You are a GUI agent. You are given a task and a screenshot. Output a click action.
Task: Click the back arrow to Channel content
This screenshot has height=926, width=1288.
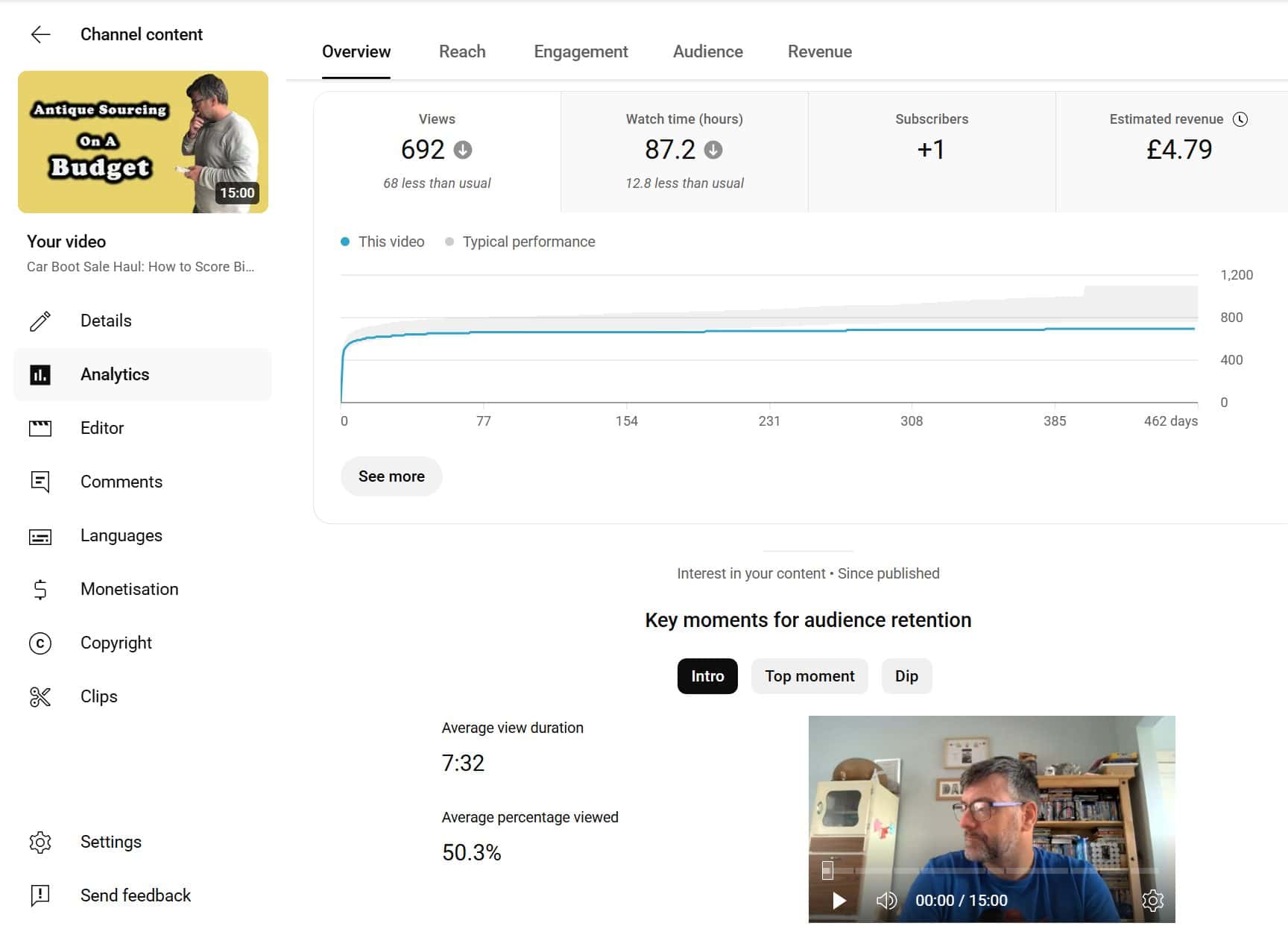(40, 34)
